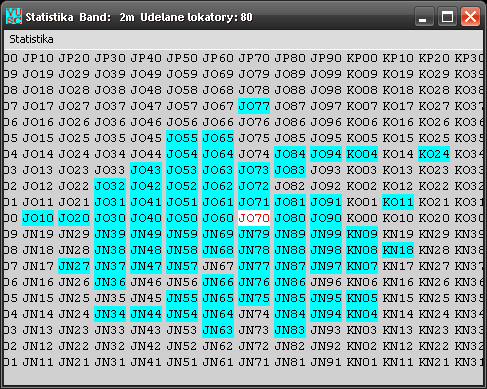The image size is (487, 389).
Task: Click locator JN36
Action: (x=110, y=282)
